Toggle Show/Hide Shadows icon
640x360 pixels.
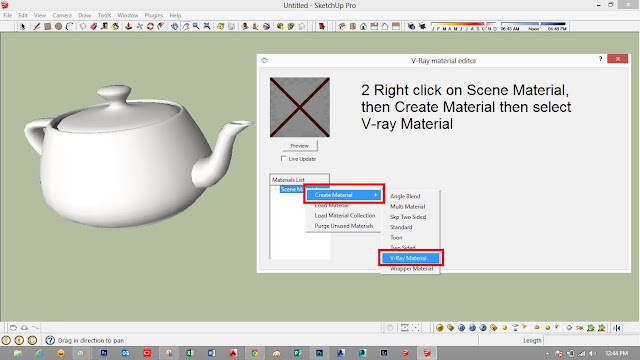coord(422,27)
